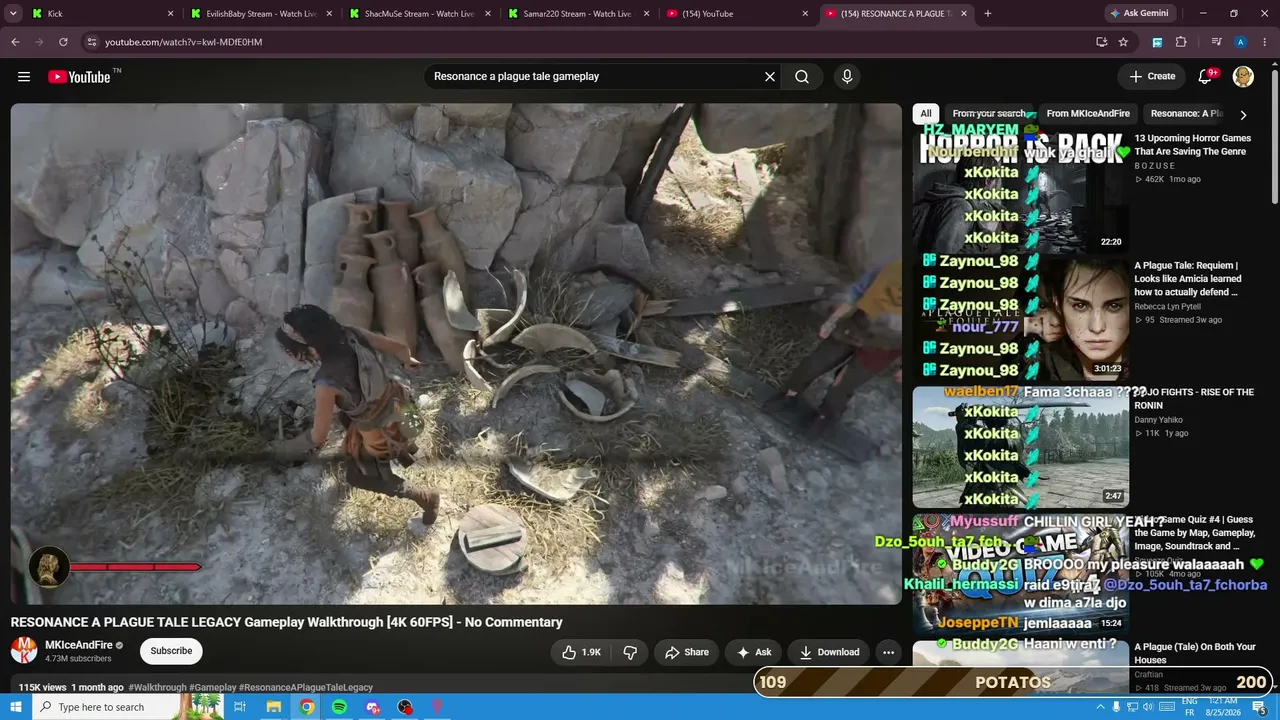Select From MKIceAndFire filter chip
Screen dimensions: 1280x720
tap(1088, 114)
